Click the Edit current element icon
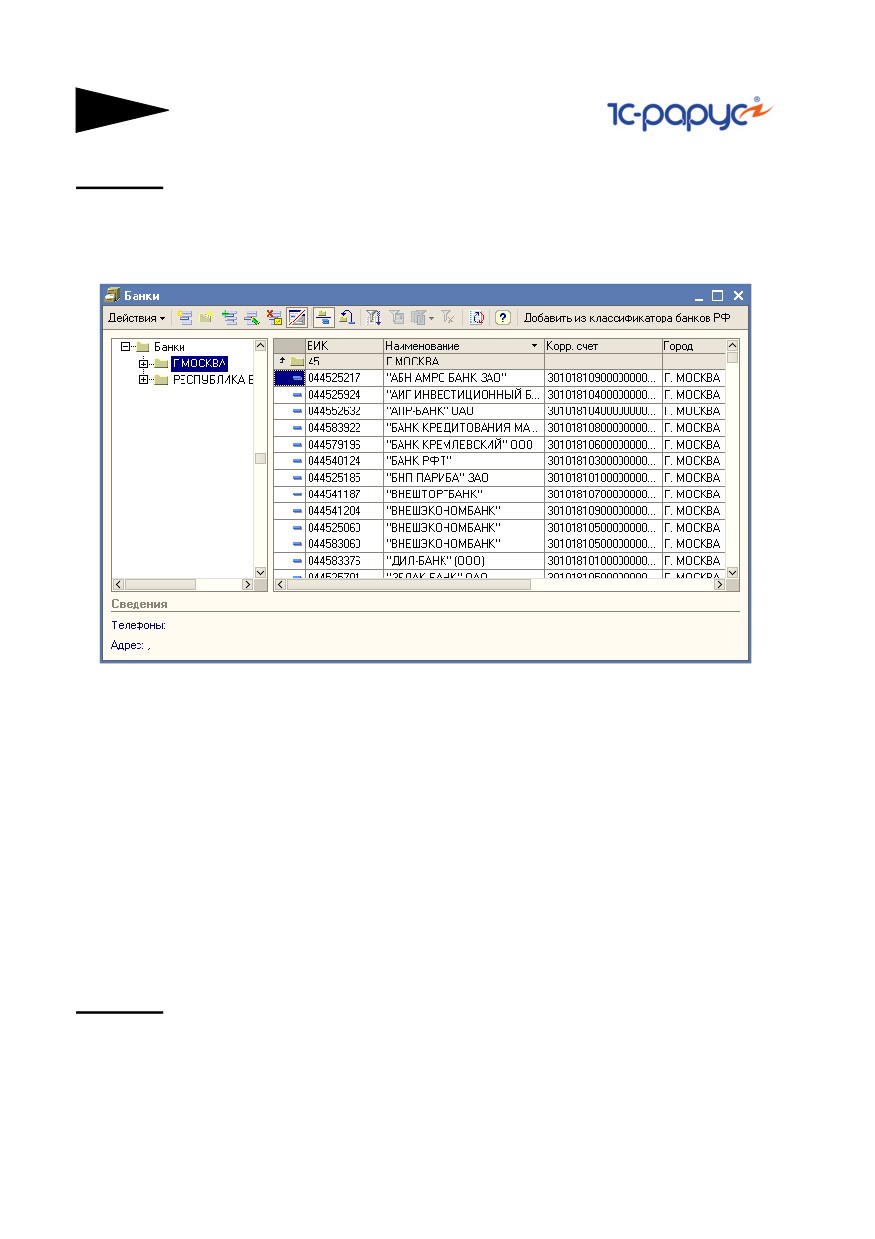Image resolution: width=875 pixels, height=1239 pixels. tap(251, 318)
